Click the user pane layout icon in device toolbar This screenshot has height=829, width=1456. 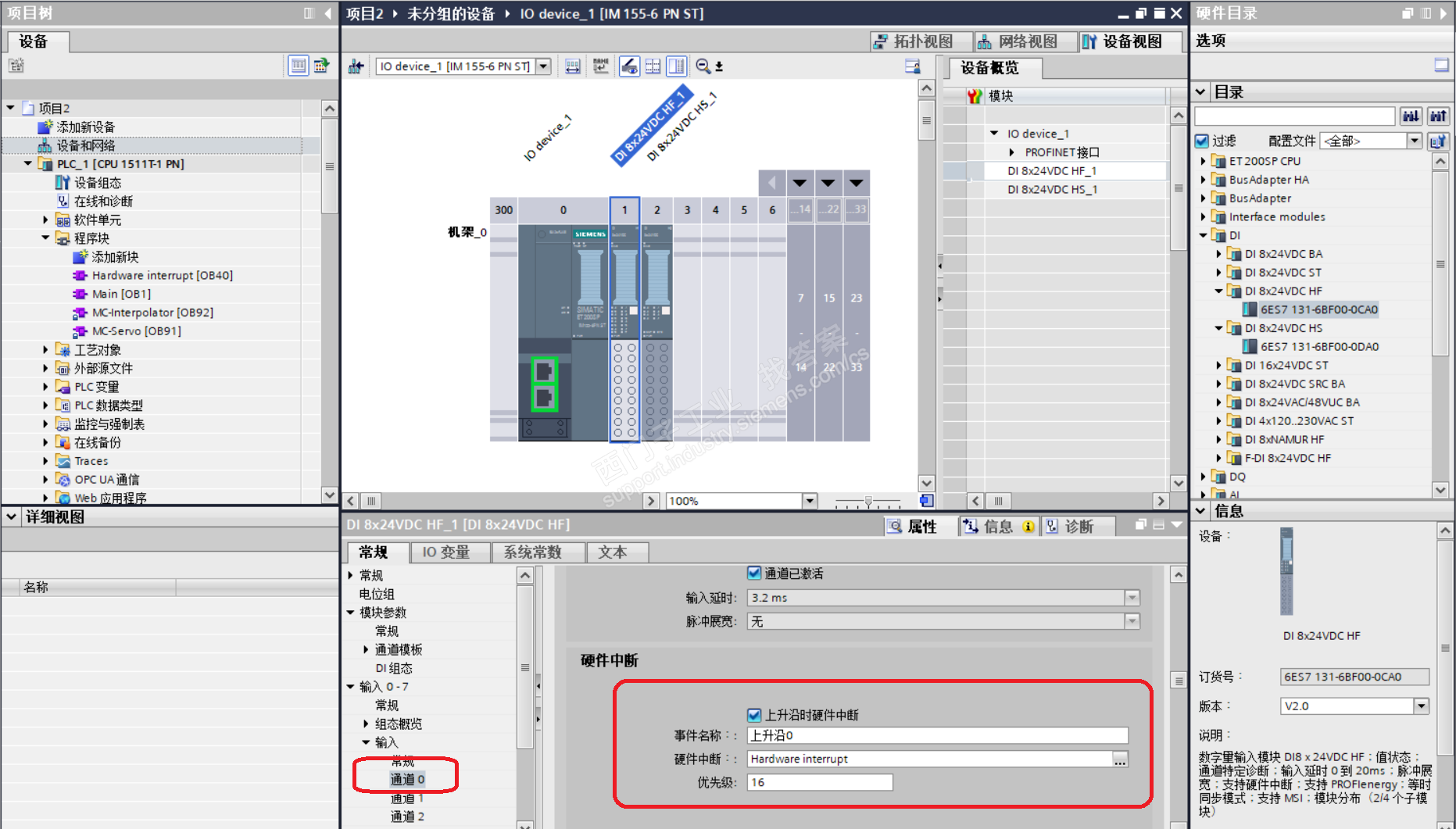point(912,66)
